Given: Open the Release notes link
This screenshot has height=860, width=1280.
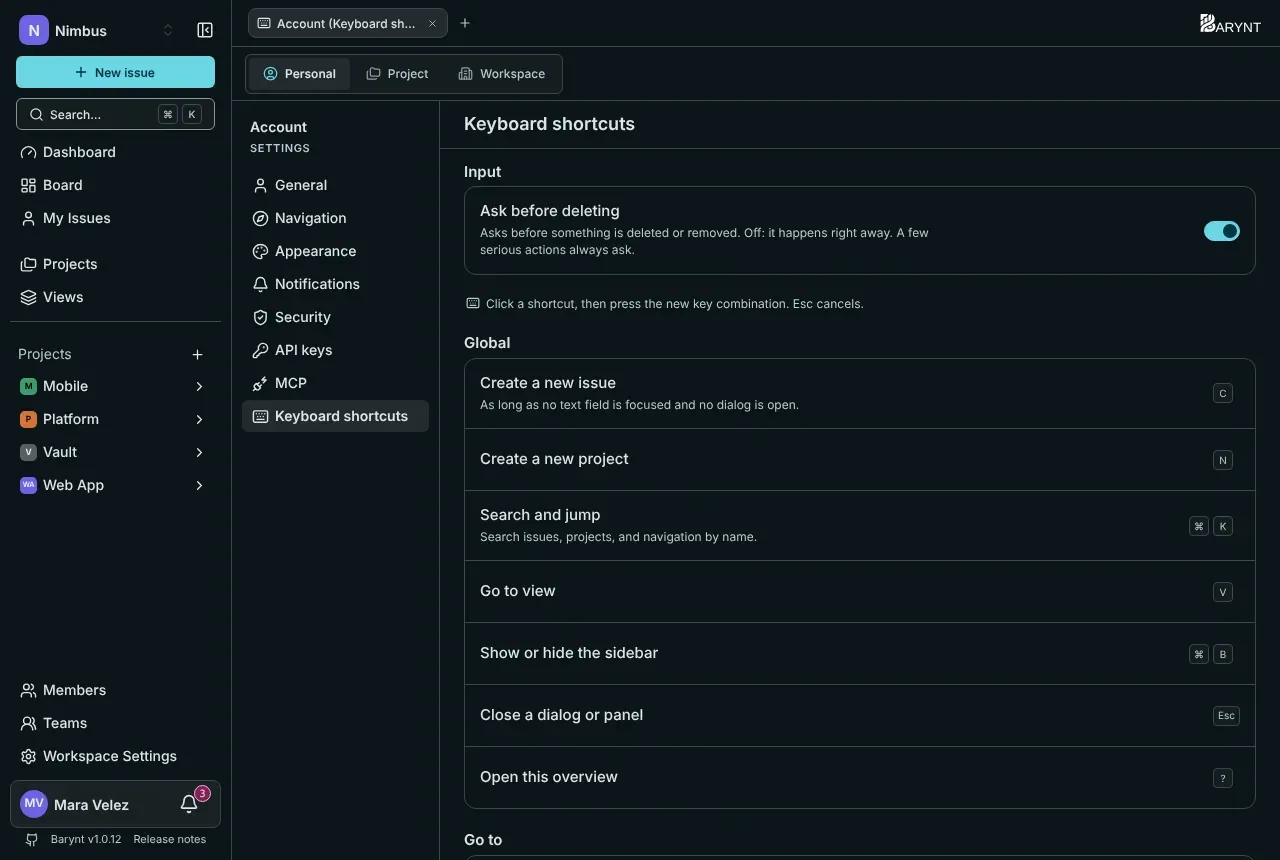Looking at the screenshot, I should [170, 839].
